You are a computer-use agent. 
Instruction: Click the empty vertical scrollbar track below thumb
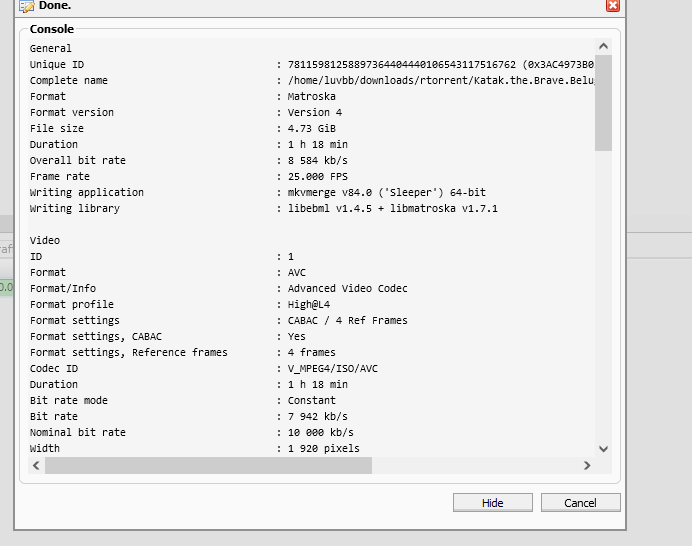pyautogui.click(x=603, y=300)
